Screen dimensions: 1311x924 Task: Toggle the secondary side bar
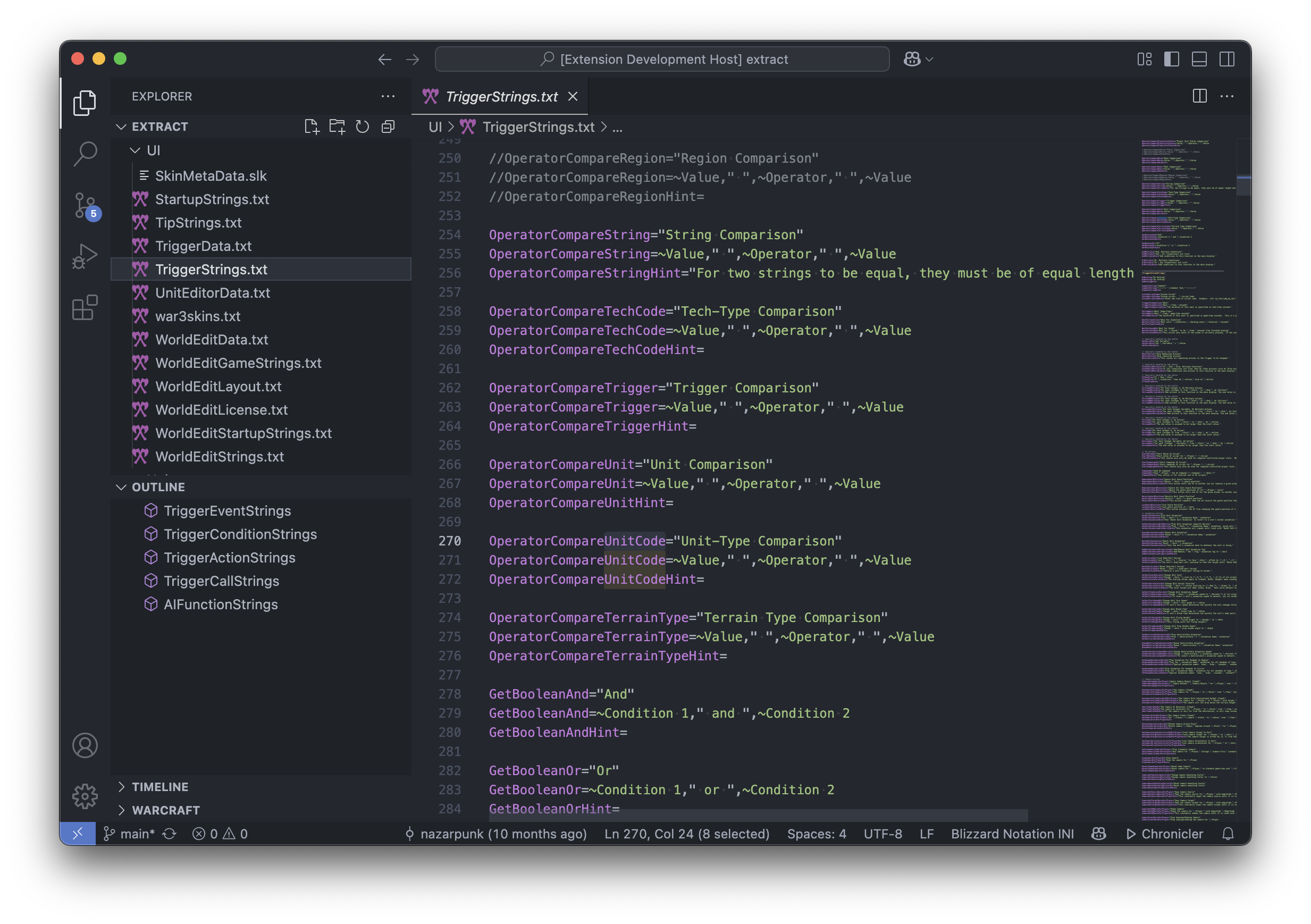coord(1227,60)
